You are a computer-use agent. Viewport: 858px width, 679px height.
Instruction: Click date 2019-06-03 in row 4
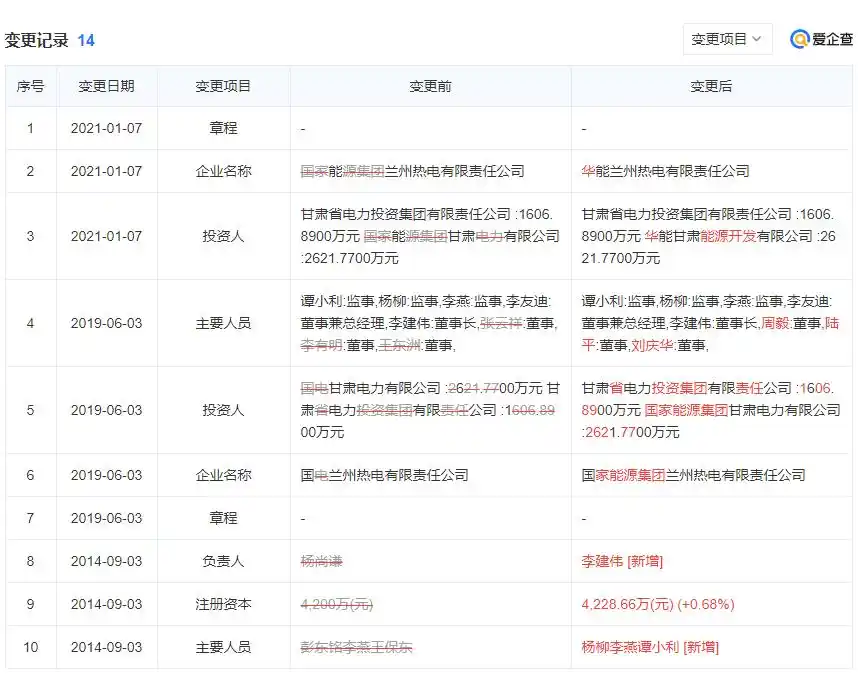coord(106,323)
